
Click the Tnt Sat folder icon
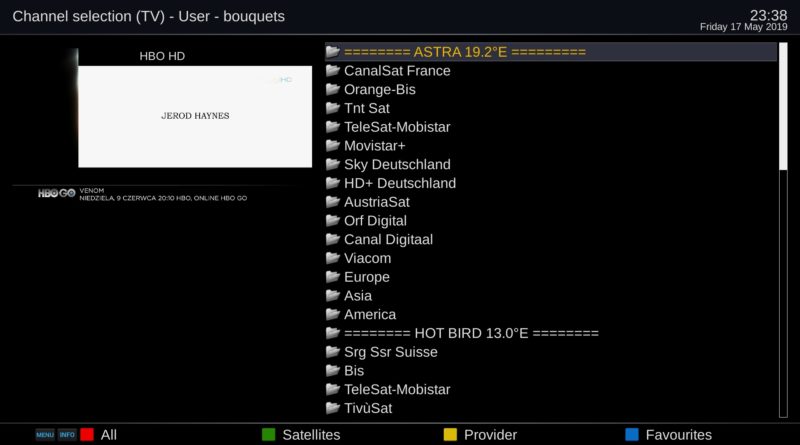(333, 108)
